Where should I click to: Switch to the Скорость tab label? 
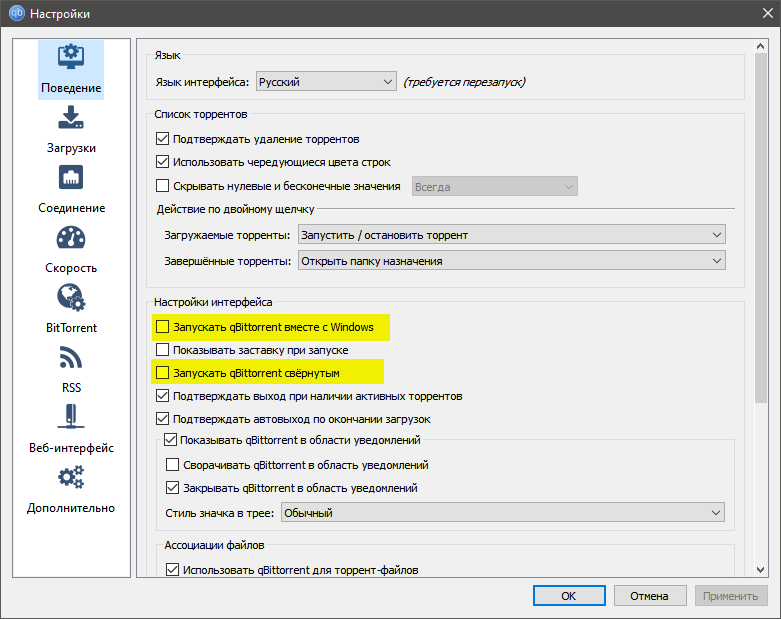[x=71, y=268]
